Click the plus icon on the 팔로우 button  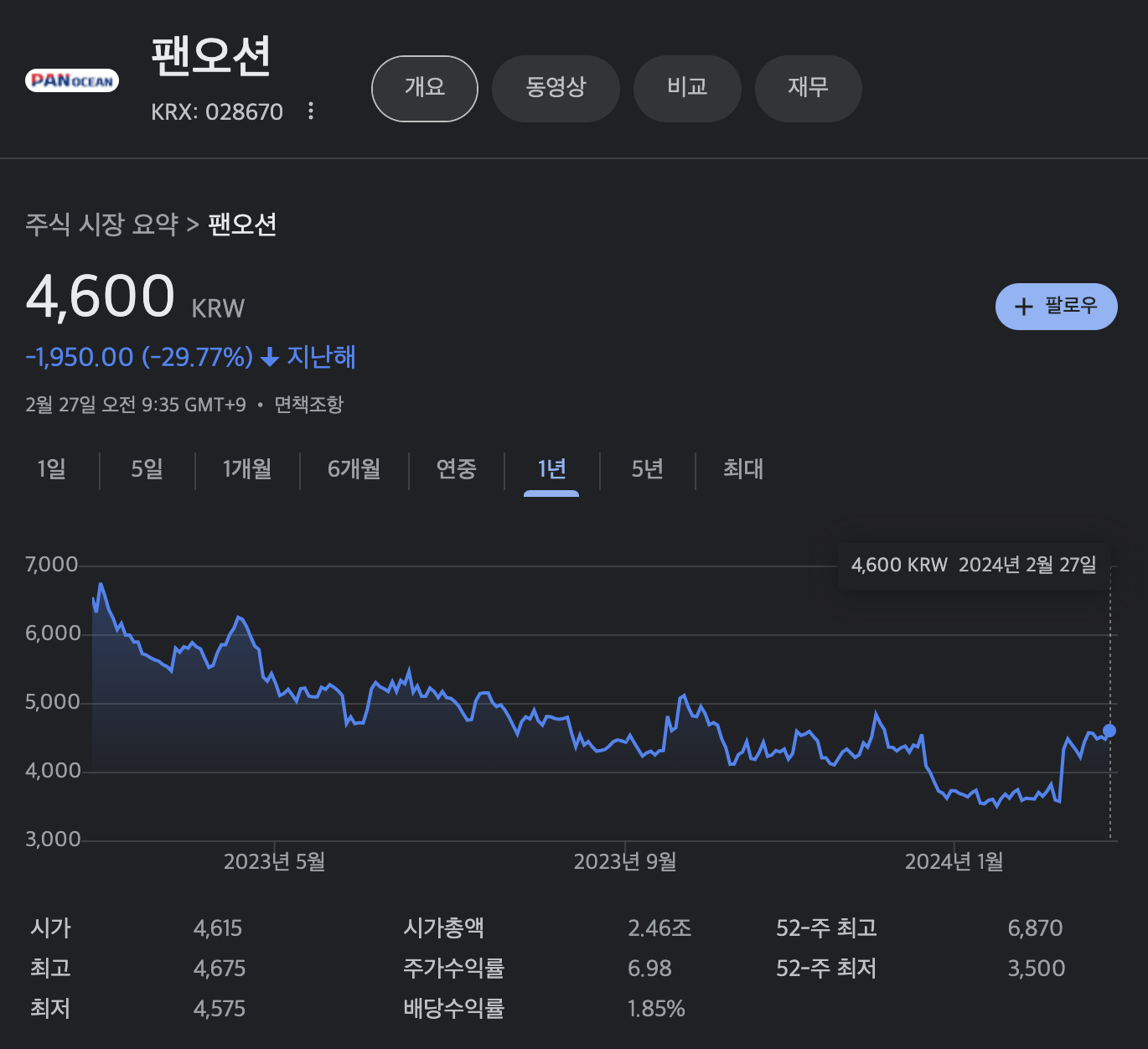point(1023,307)
